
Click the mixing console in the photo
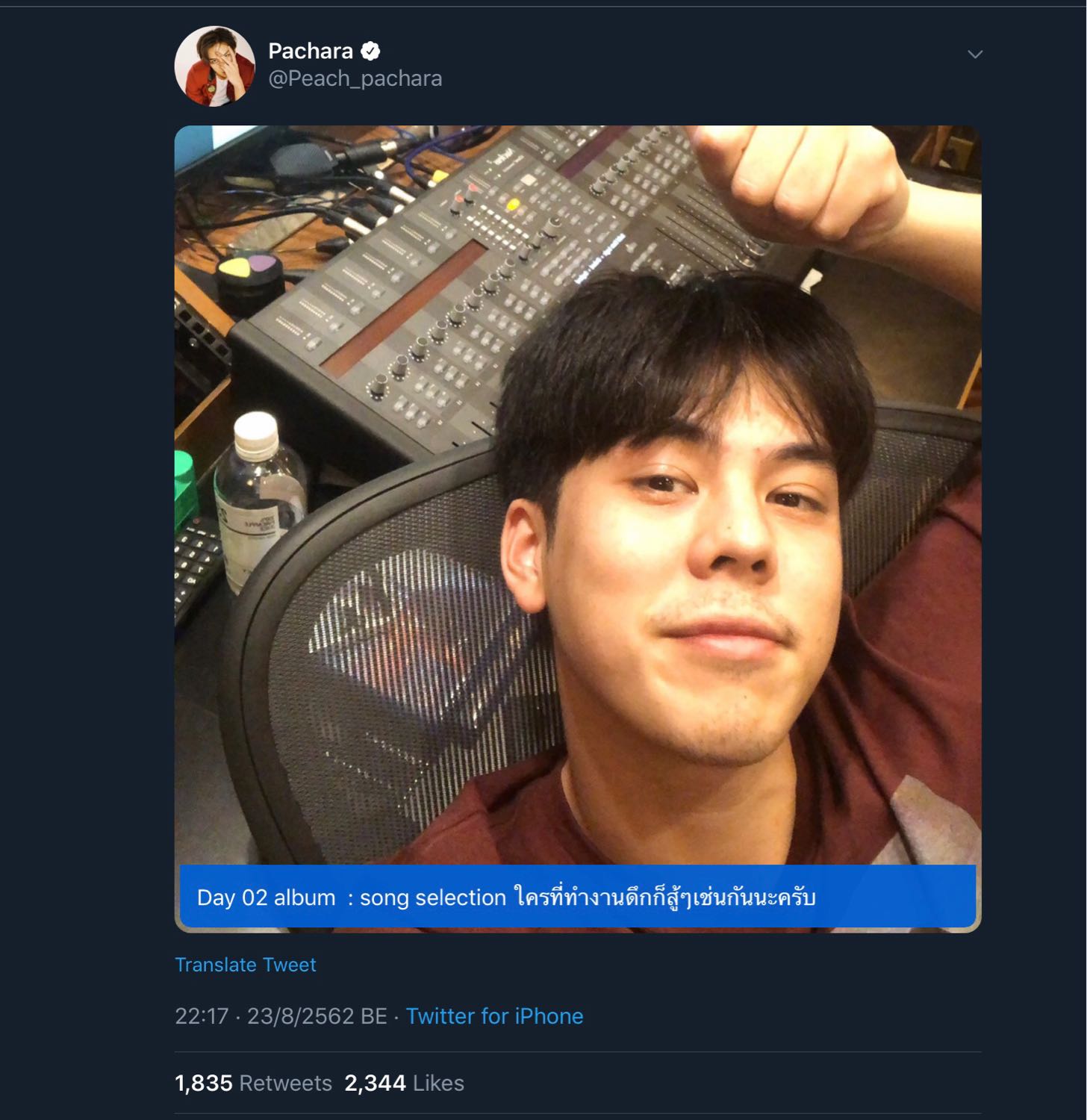click(463, 284)
